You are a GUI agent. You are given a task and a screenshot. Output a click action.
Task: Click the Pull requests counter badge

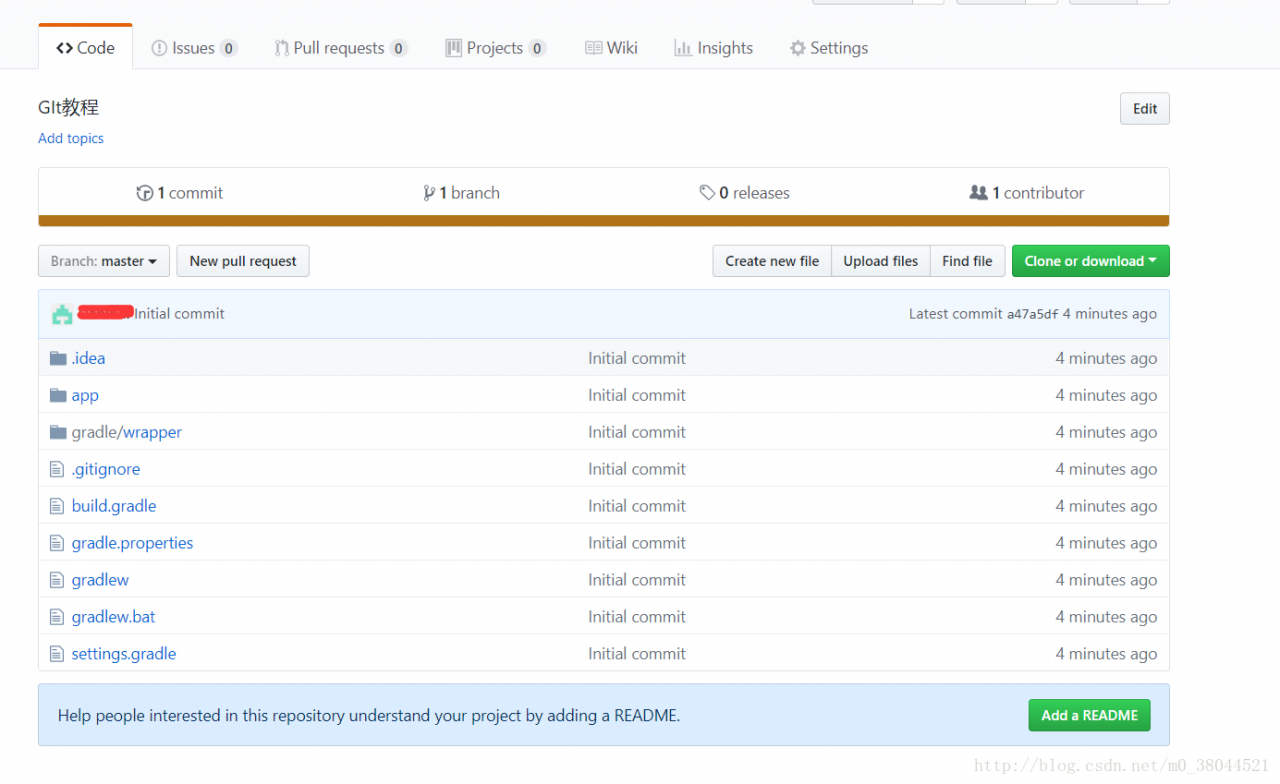point(398,48)
